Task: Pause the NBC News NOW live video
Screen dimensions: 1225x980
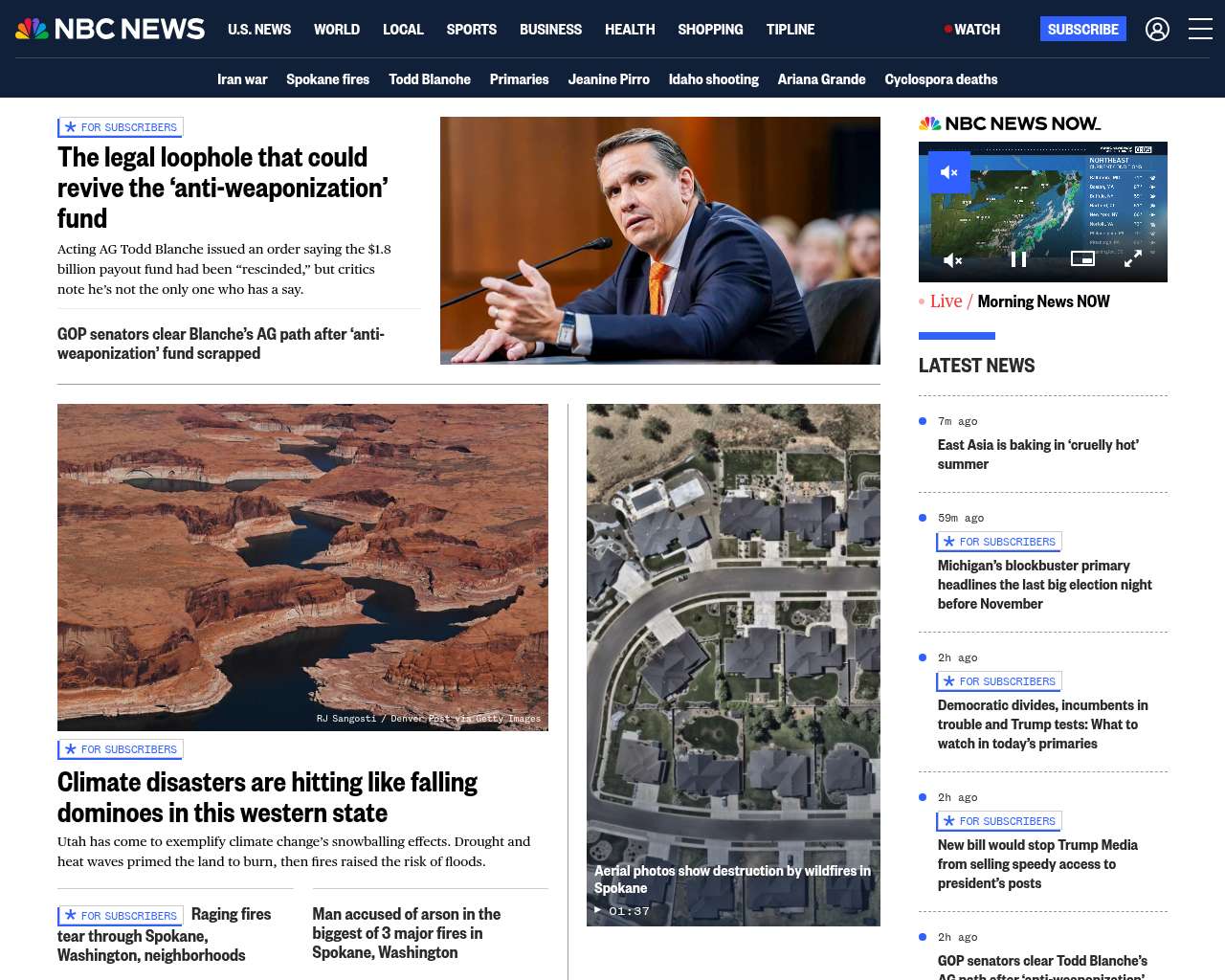Action: (x=1018, y=259)
